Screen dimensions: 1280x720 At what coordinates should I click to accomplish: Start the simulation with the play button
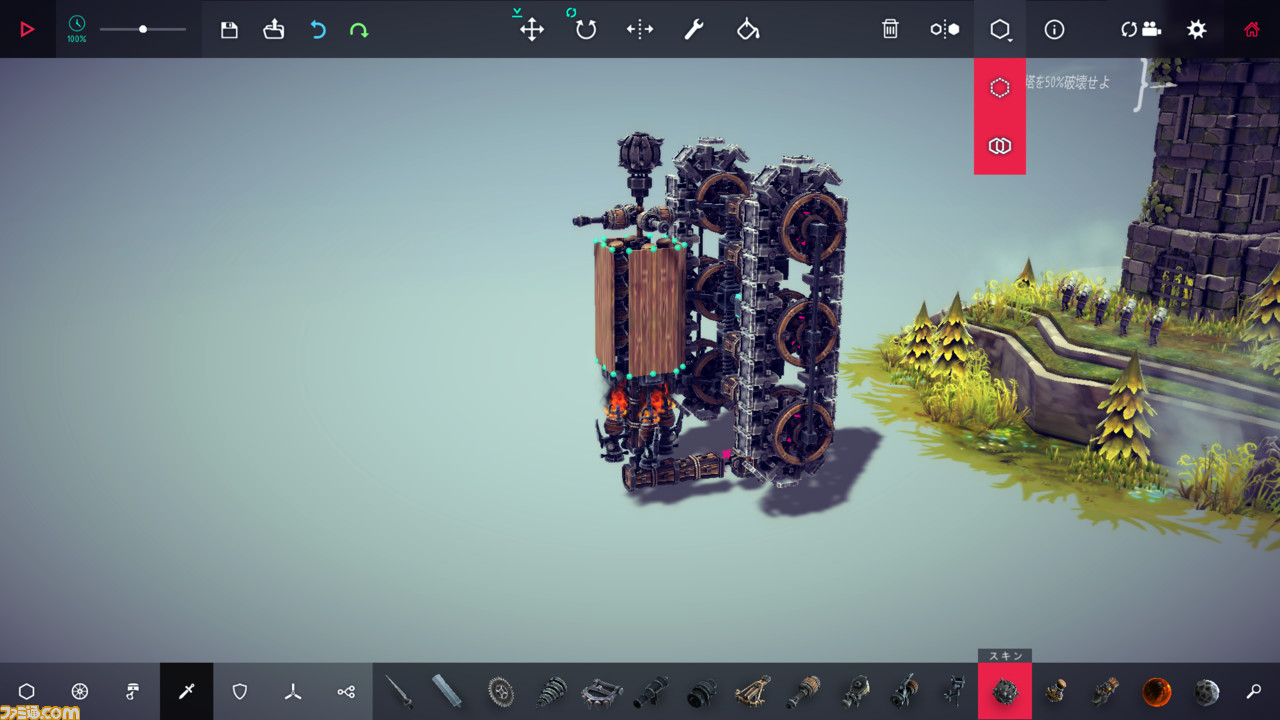pos(27,29)
